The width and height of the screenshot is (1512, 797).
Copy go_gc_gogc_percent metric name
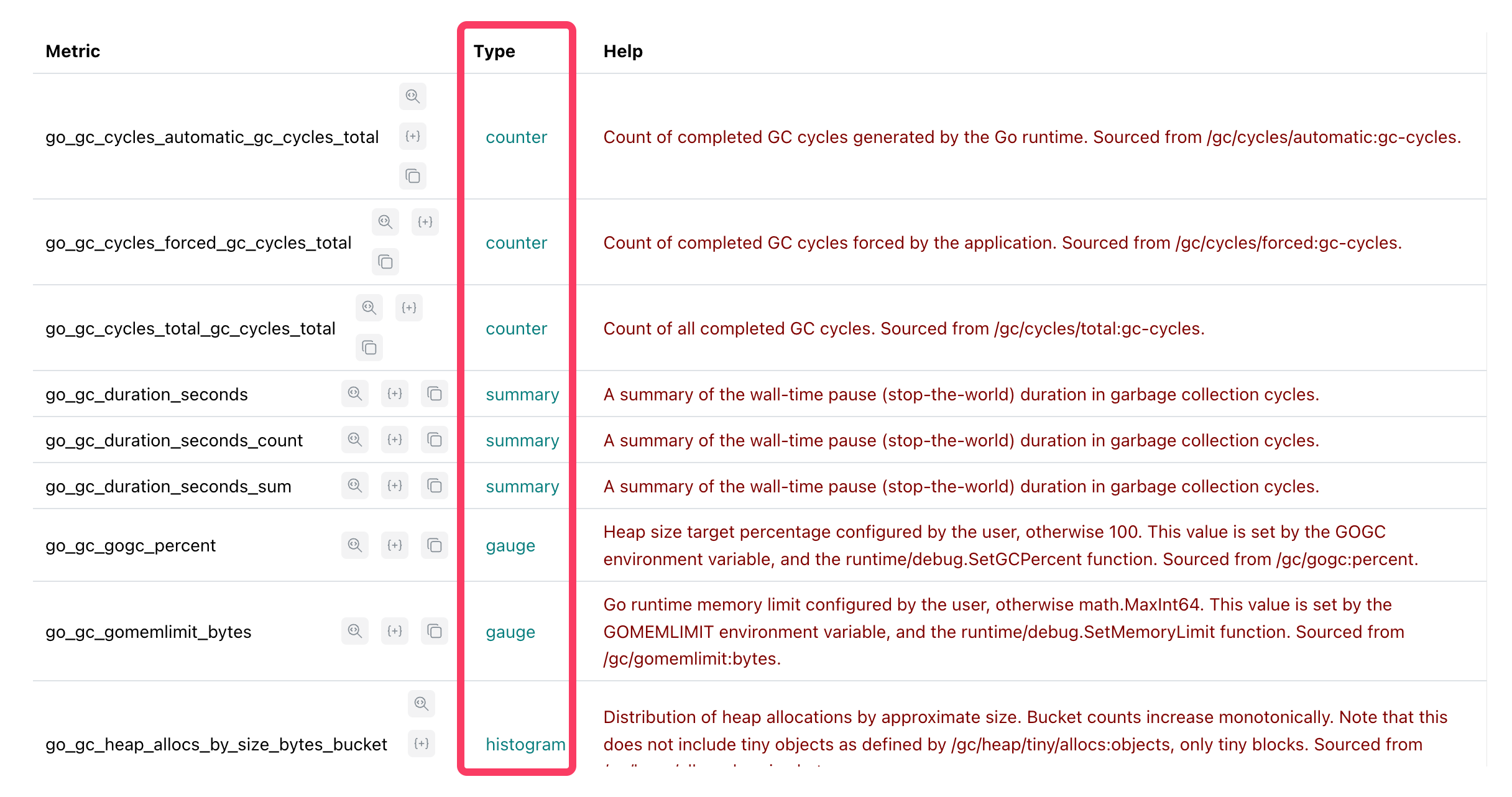(x=435, y=545)
